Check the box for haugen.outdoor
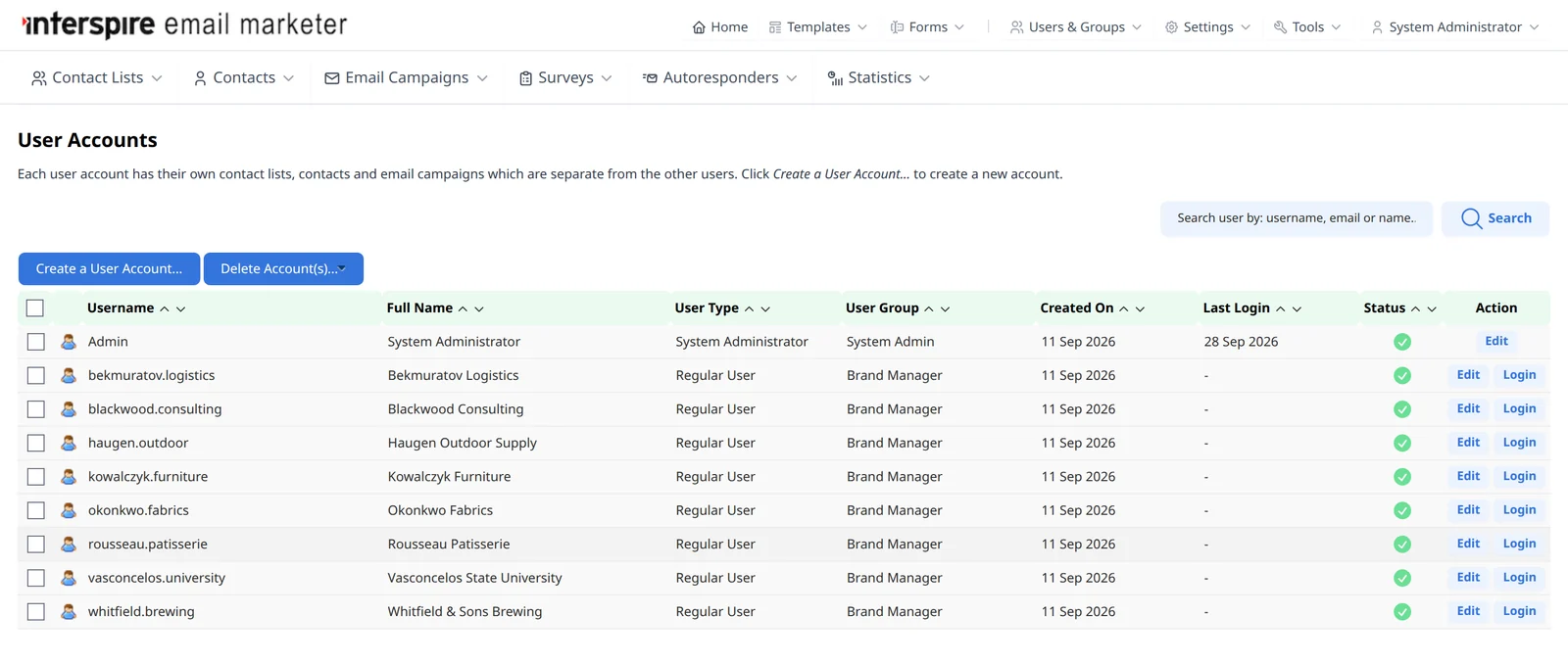1568x664 pixels. point(36,443)
